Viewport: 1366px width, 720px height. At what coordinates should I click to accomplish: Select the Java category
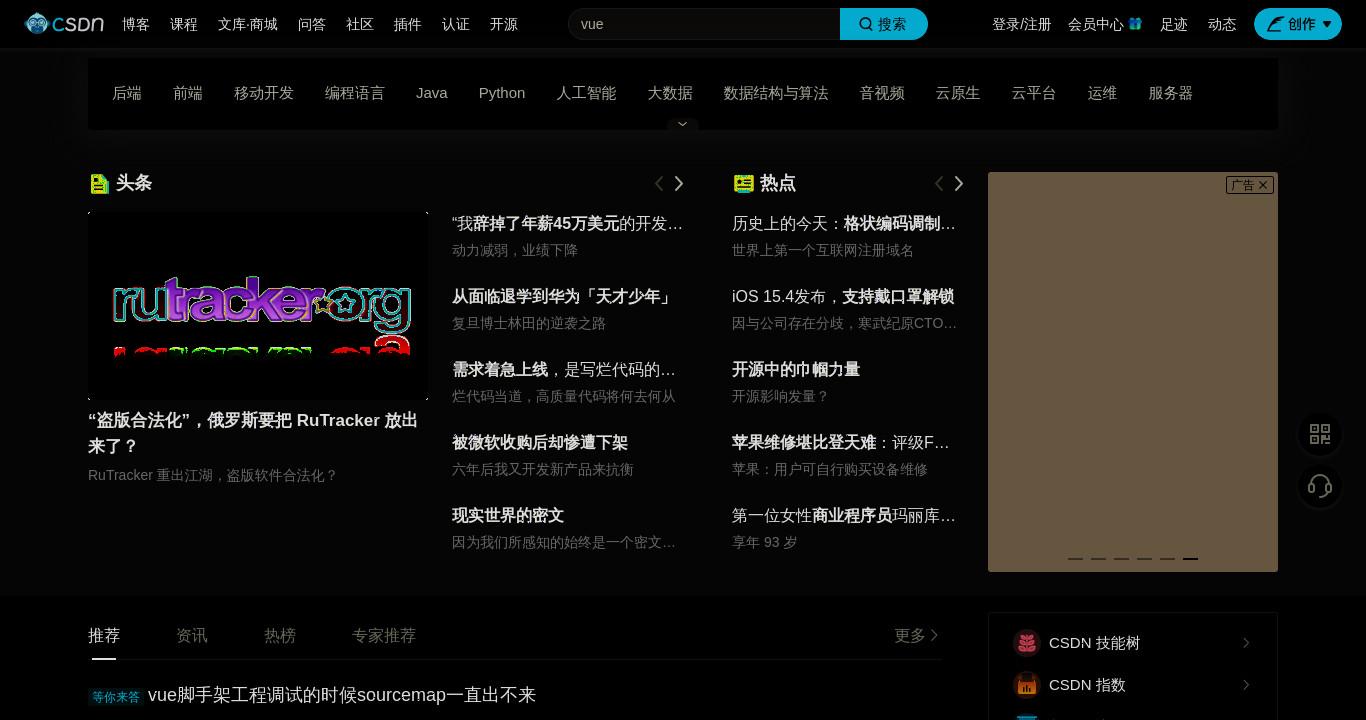pos(432,93)
